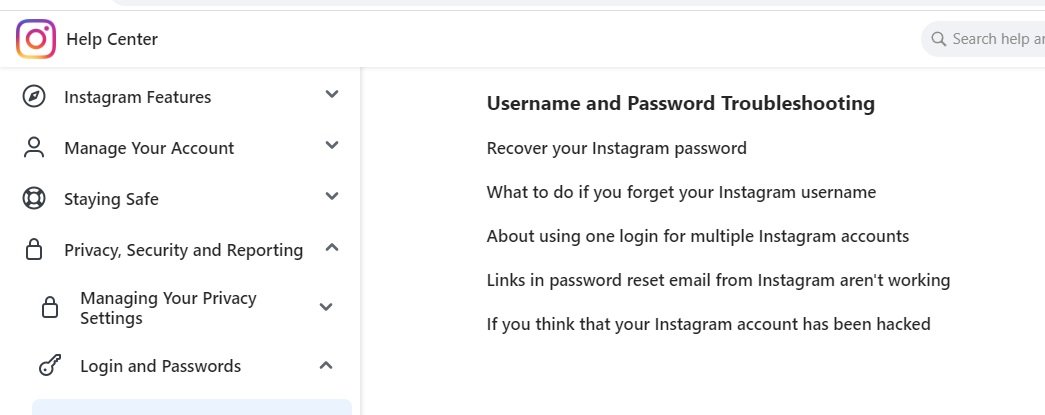Open article about one login for multiple accounts
The width and height of the screenshot is (1045, 415).
pyautogui.click(x=697, y=236)
